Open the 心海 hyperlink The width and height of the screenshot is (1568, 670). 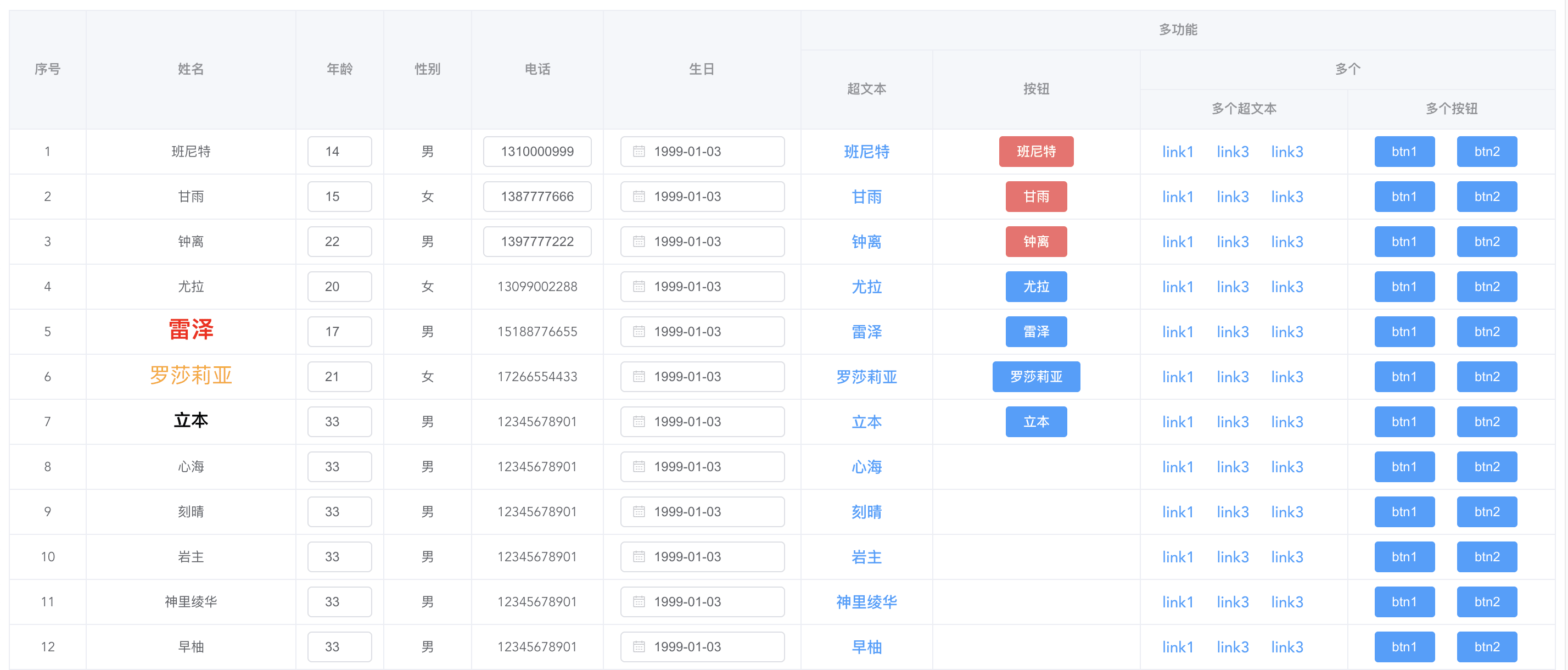867,467
